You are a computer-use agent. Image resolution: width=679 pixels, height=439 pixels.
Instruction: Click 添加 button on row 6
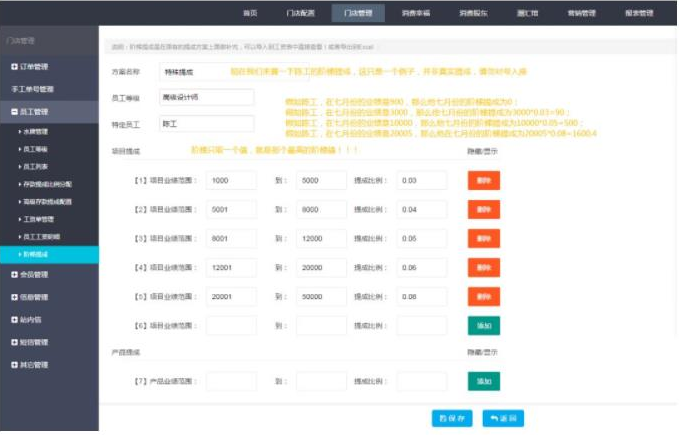[483, 325]
